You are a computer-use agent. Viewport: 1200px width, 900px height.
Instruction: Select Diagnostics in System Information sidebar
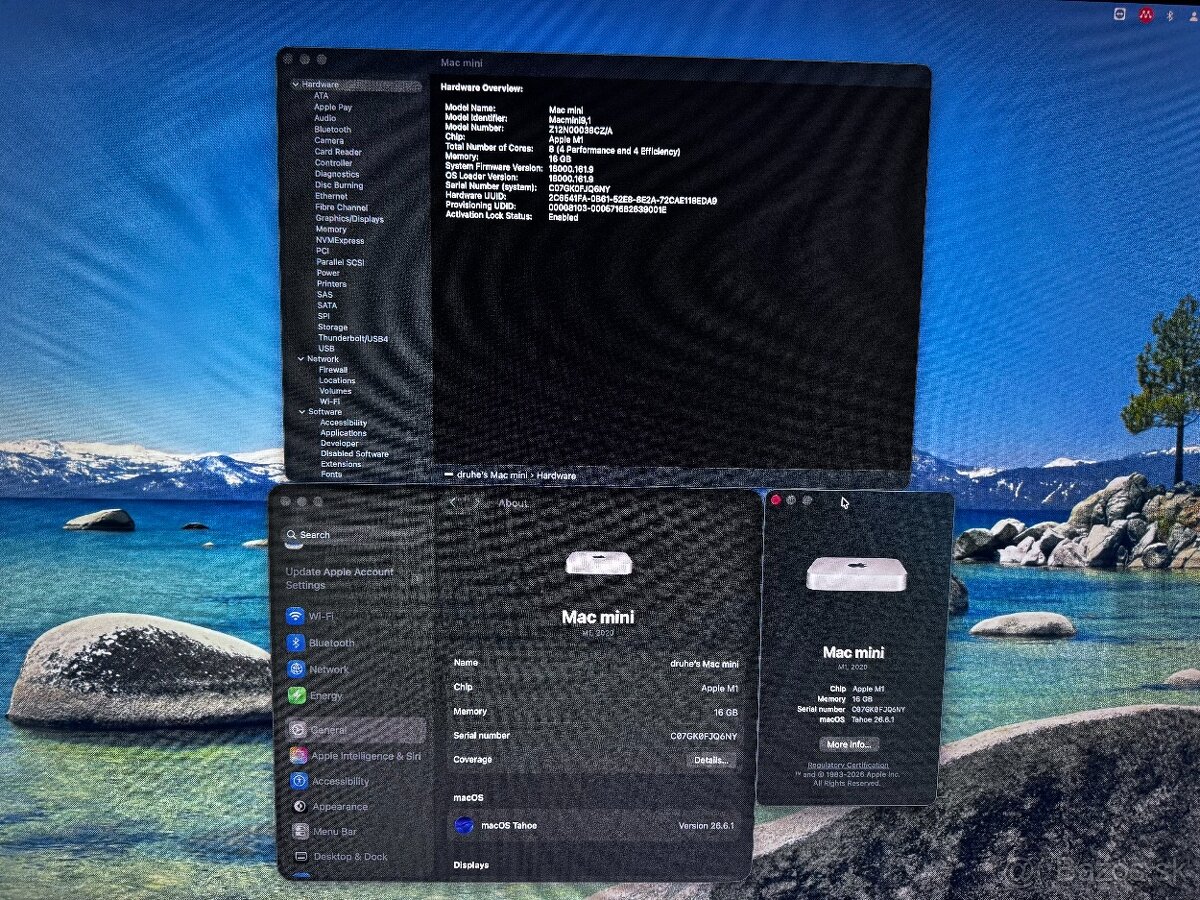337,174
